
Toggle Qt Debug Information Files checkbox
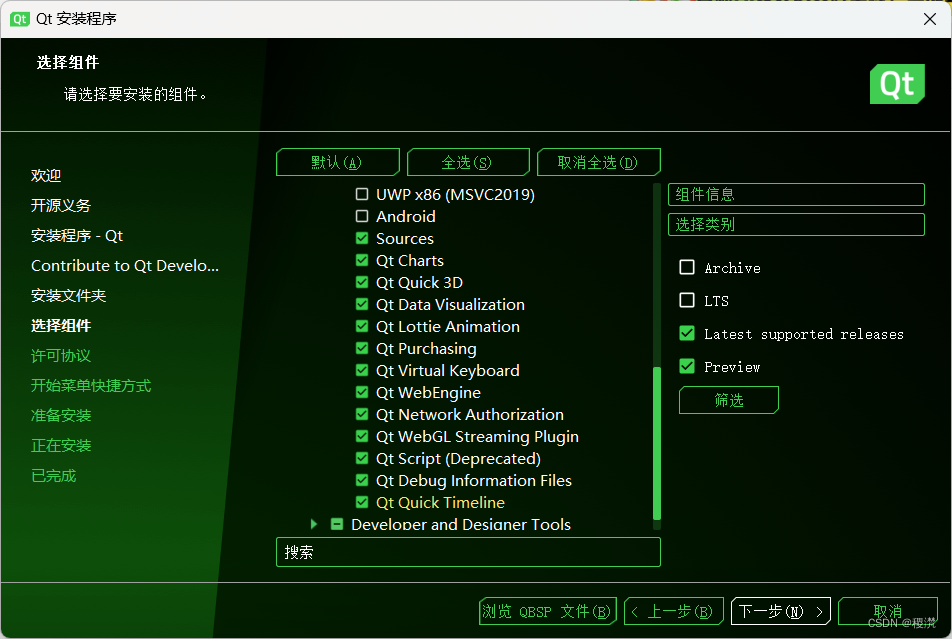point(362,480)
